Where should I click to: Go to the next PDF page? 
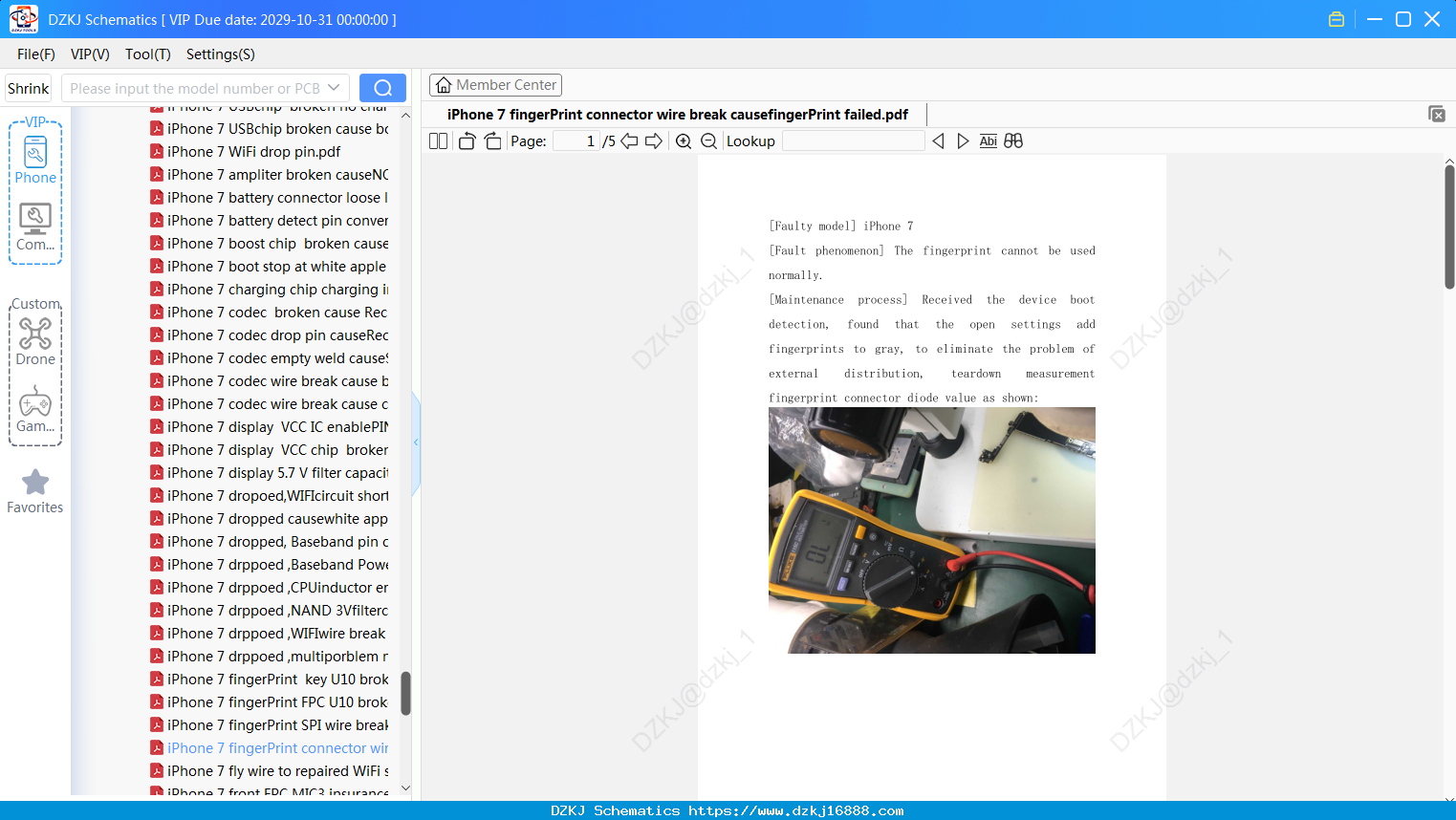pyautogui.click(x=654, y=141)
